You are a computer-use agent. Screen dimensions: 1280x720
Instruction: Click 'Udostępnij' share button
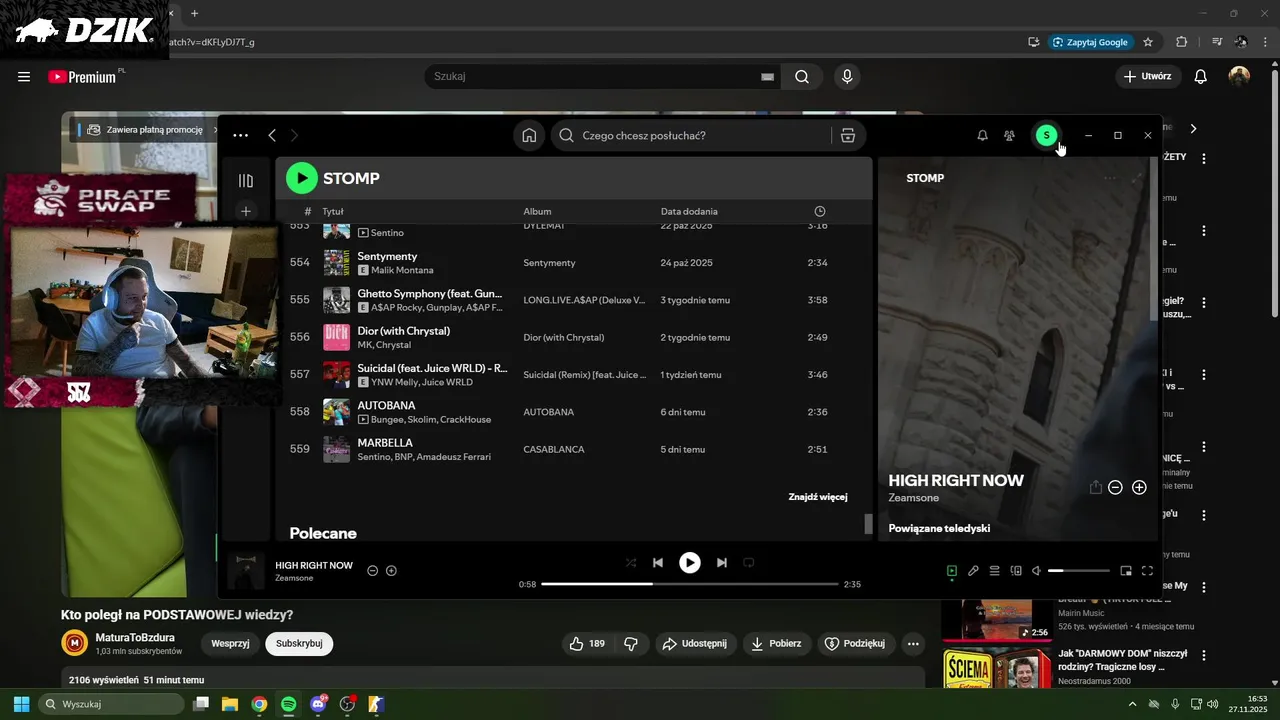pos(697,644)
